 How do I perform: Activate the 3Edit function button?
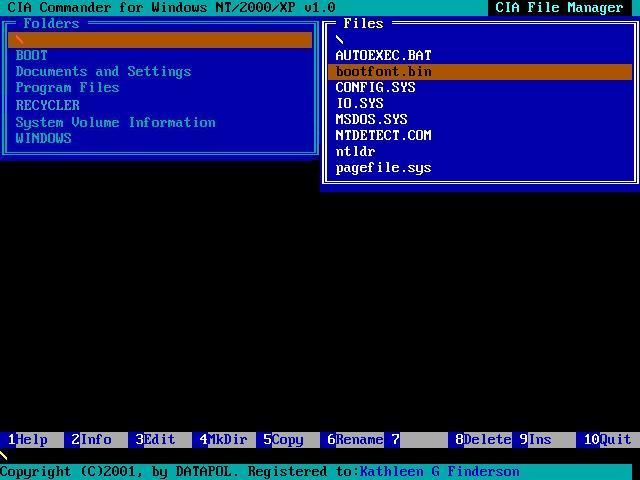click(x=160, y=440)
